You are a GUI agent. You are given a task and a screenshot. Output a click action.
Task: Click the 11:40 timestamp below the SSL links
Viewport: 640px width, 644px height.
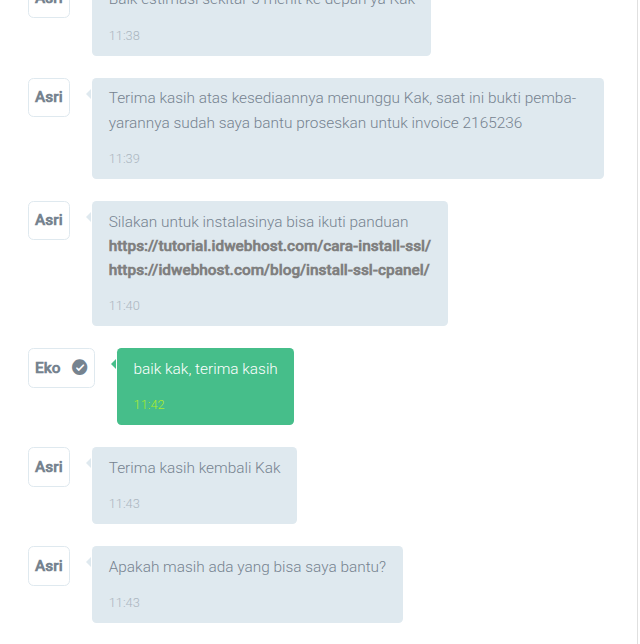[124, 306]
